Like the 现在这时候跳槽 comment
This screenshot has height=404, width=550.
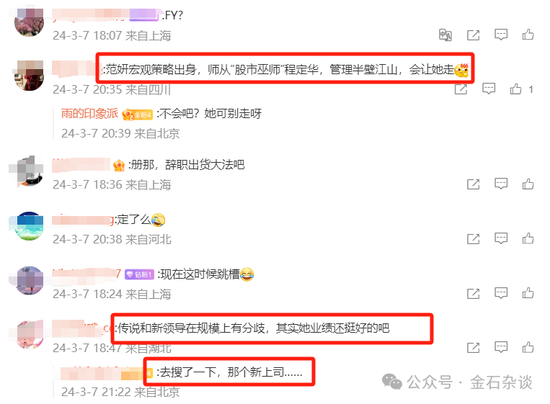tap(528, 293)
